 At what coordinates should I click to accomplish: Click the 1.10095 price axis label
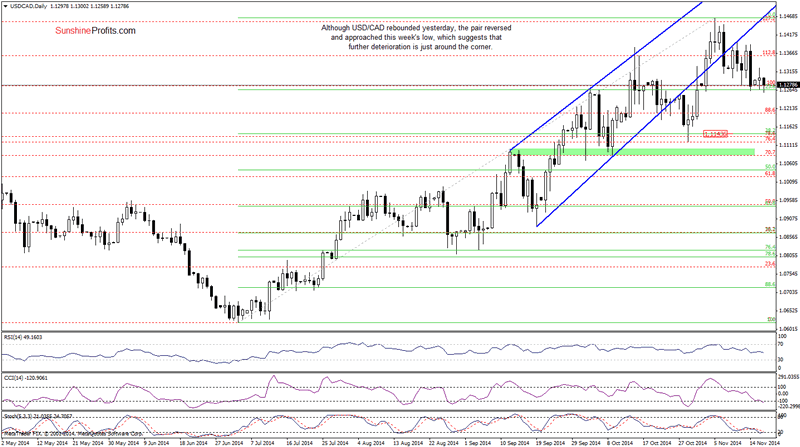tap(788, 182)
